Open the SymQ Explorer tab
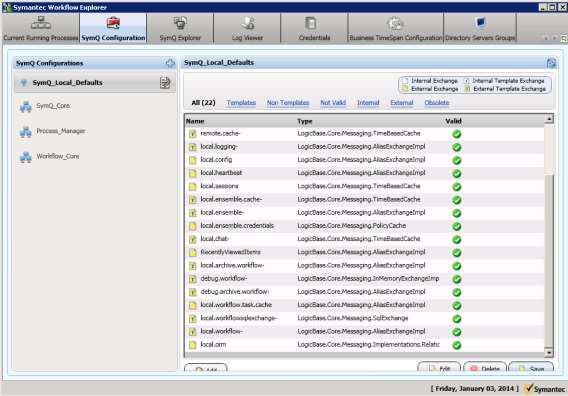Image resolution: width=568 pixels, height=396 pixels. click(x=180, y=29)
